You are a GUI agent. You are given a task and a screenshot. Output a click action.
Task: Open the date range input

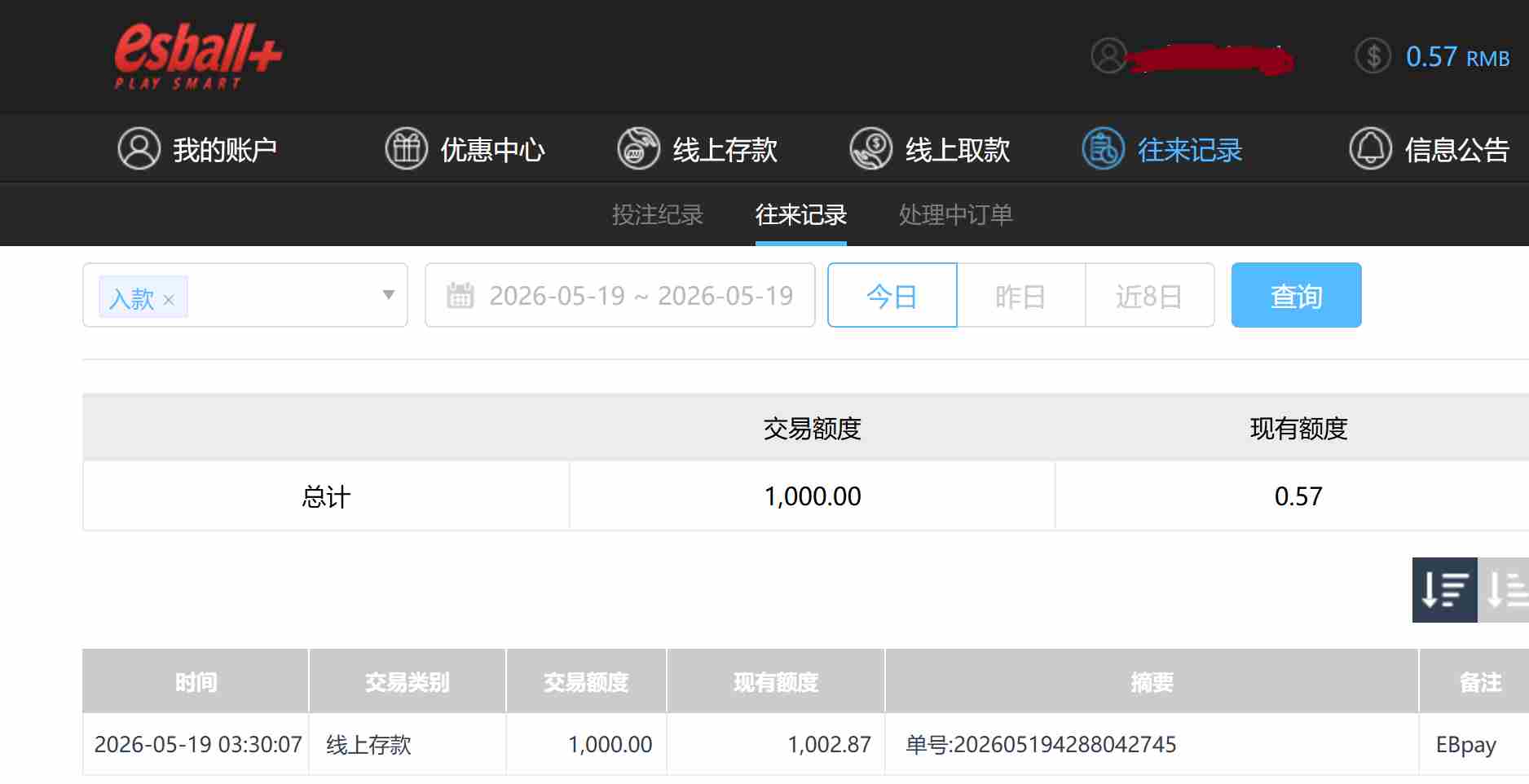click(620, 295)
